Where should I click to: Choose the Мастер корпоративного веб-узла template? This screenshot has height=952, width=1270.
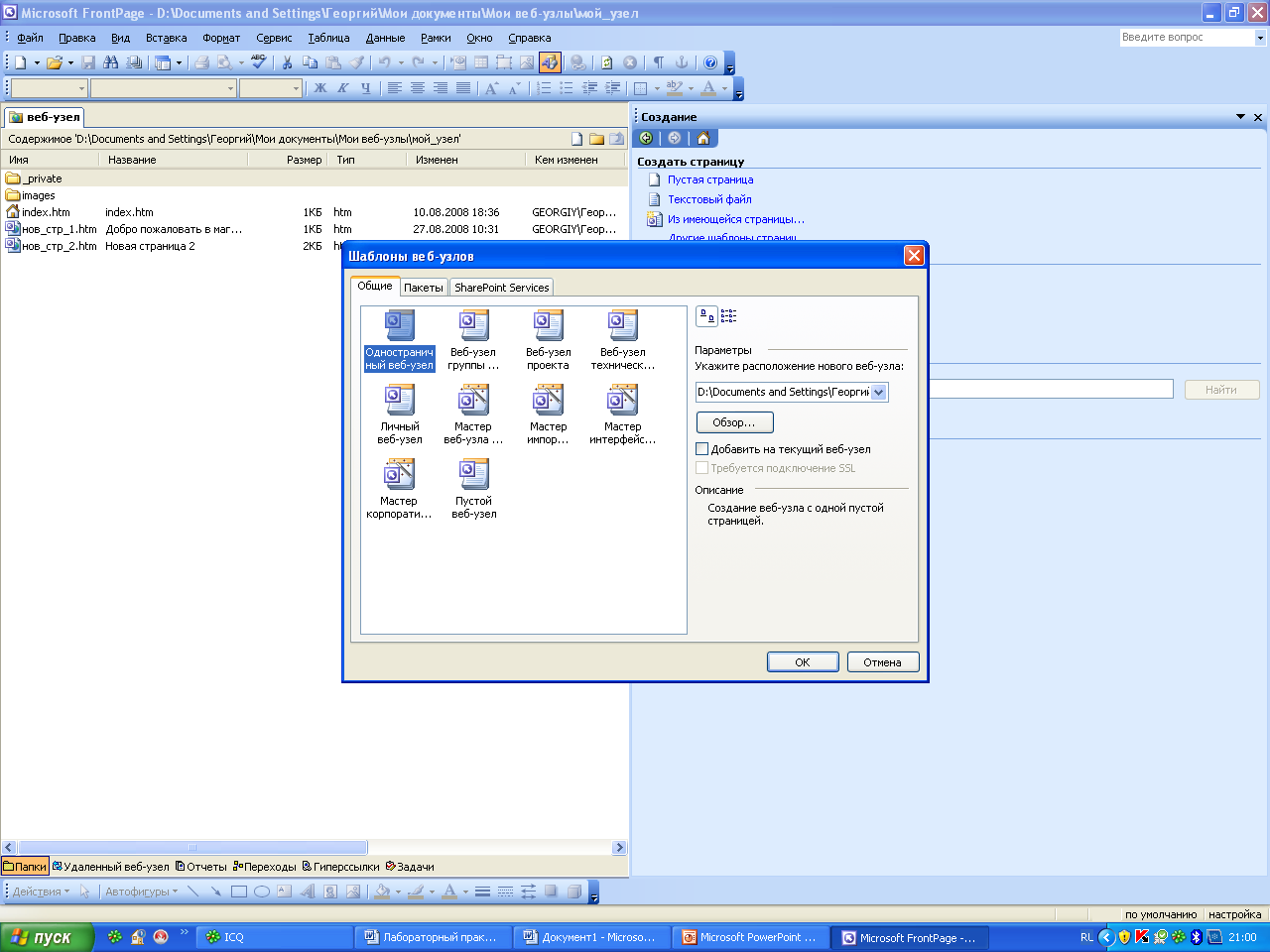pyautogui.click(x=399, y=489)
